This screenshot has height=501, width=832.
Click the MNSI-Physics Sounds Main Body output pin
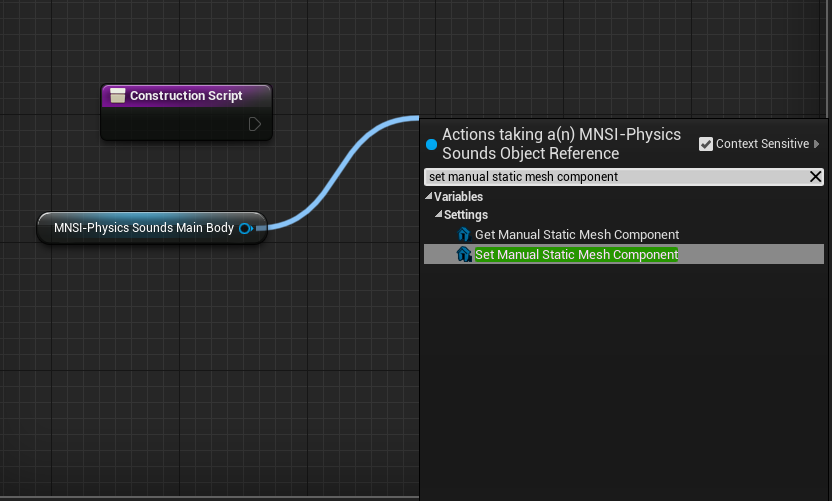point(245,228)
